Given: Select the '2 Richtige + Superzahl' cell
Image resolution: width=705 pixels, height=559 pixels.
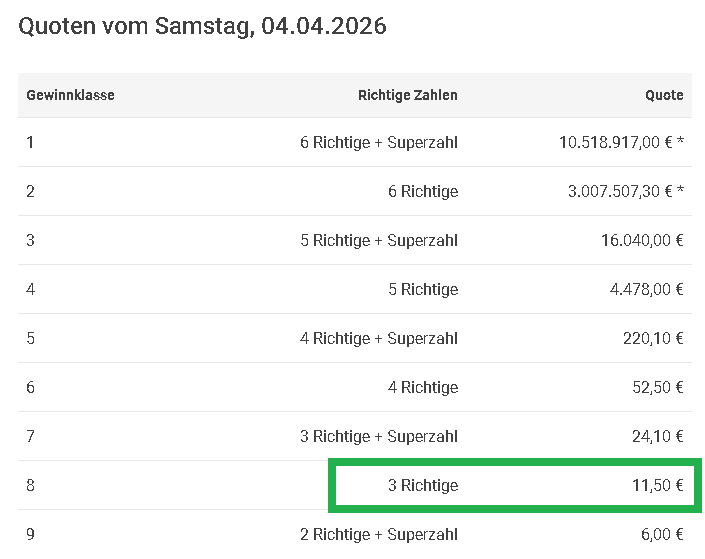Looking at the screenshot, I should 378,534.
